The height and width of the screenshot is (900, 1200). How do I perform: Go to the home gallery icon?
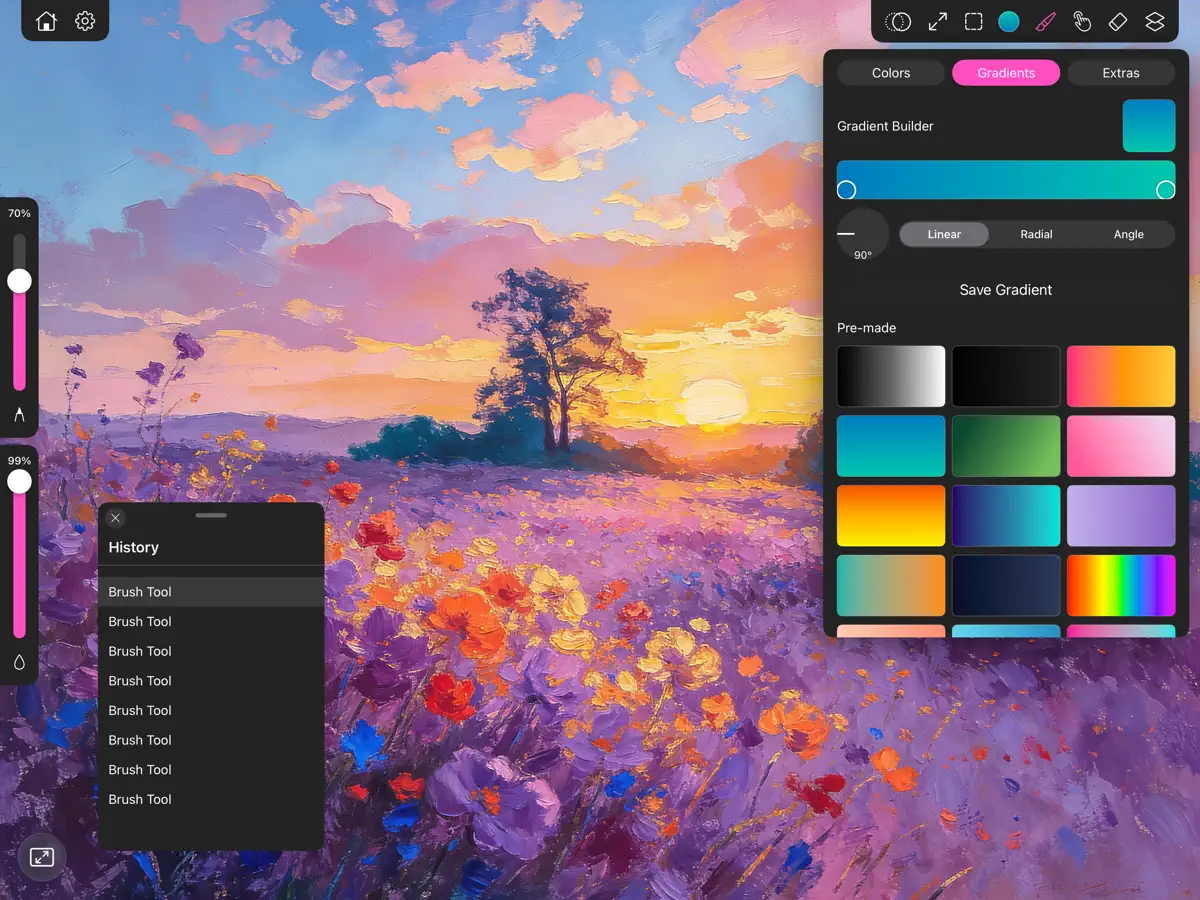pyautogui.click(x=46, y=21)
